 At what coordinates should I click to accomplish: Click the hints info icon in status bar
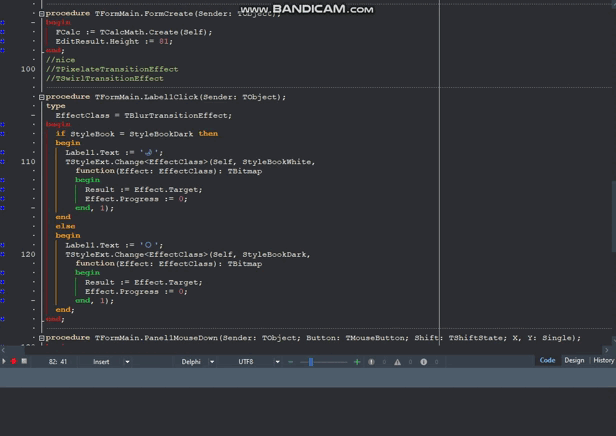pyautogui.click(x=423, y=362)
